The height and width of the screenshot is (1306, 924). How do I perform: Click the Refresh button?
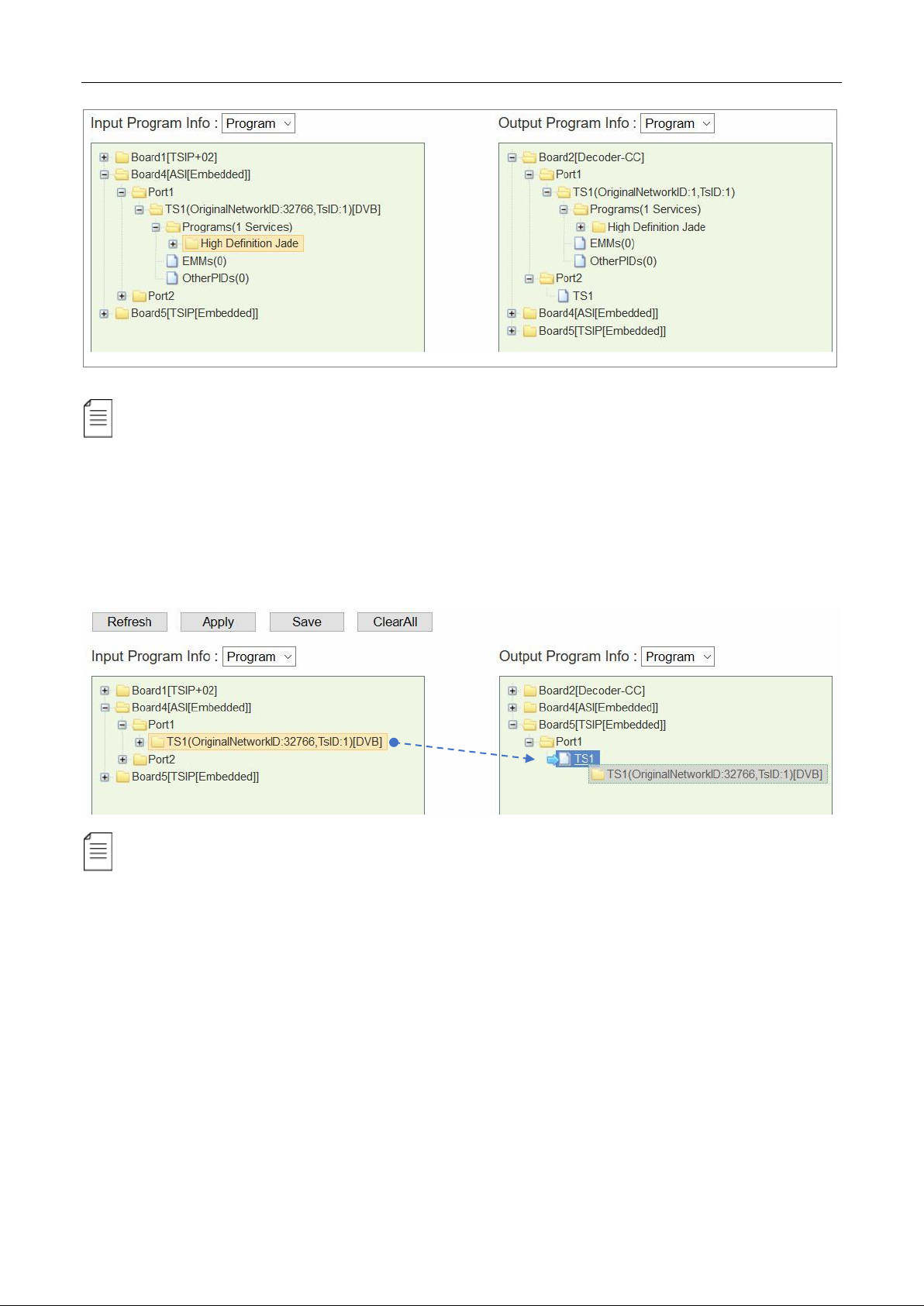[129, 622]
